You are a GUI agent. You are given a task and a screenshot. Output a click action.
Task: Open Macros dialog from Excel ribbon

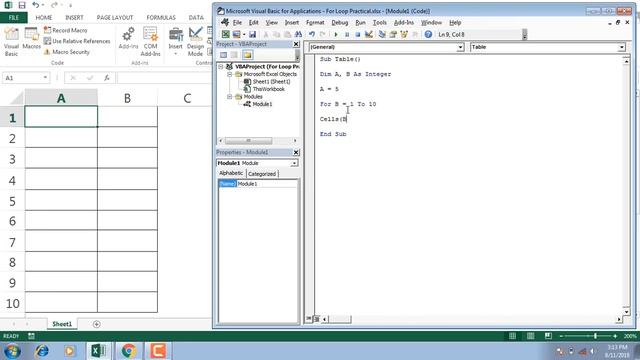(31, 39)
